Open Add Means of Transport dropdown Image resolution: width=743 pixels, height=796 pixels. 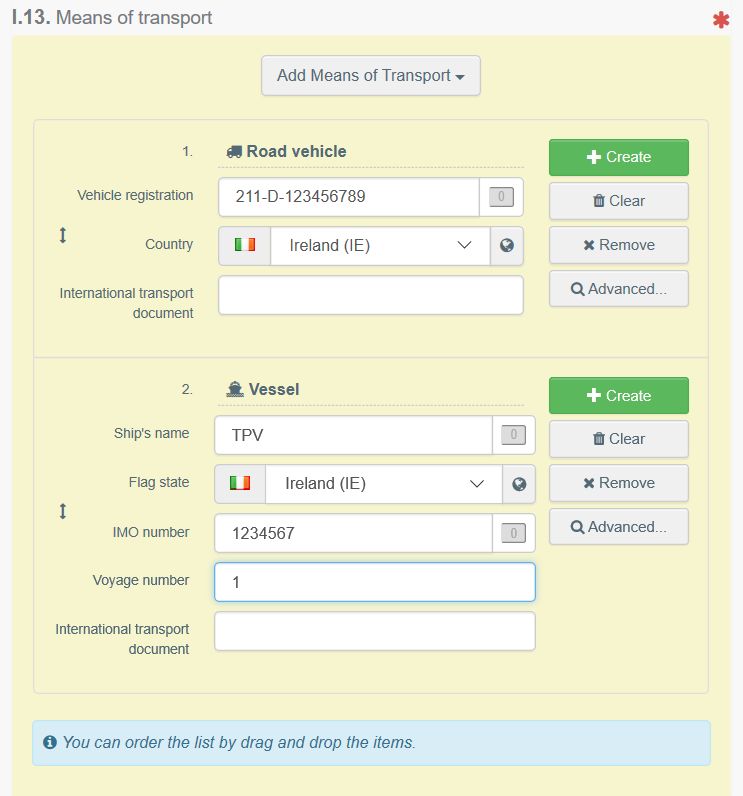point(370,76)
